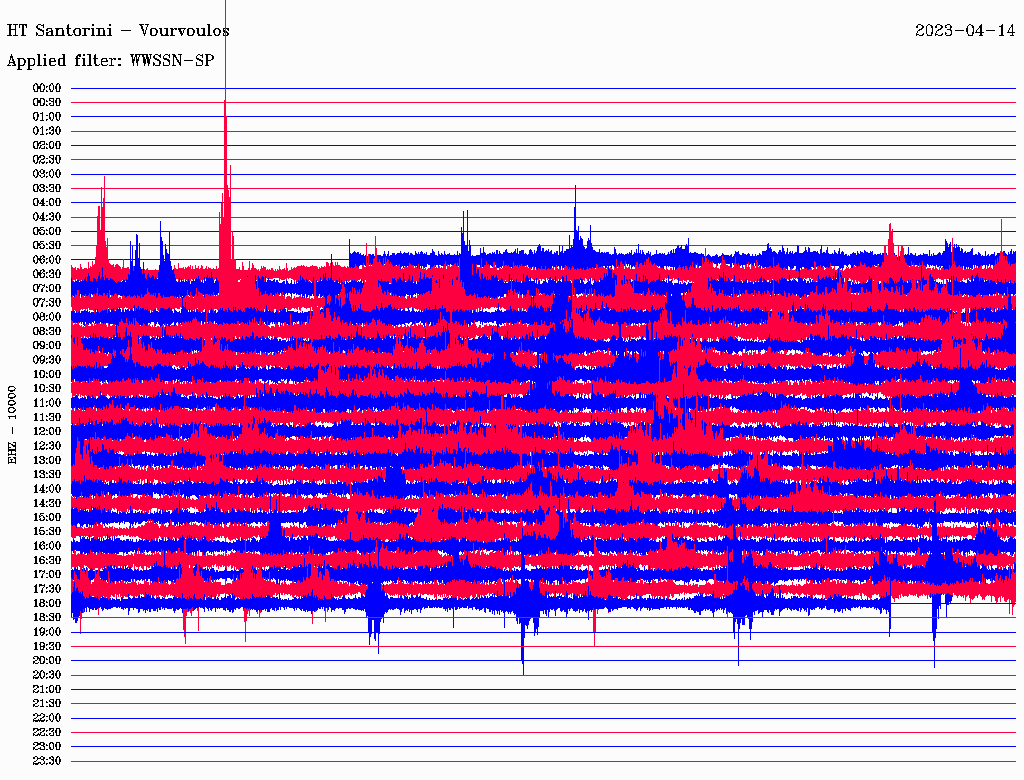This screenshot has height=780, width=1024.
Task: Choose the 12:00 time label
Action: [47, 431]
